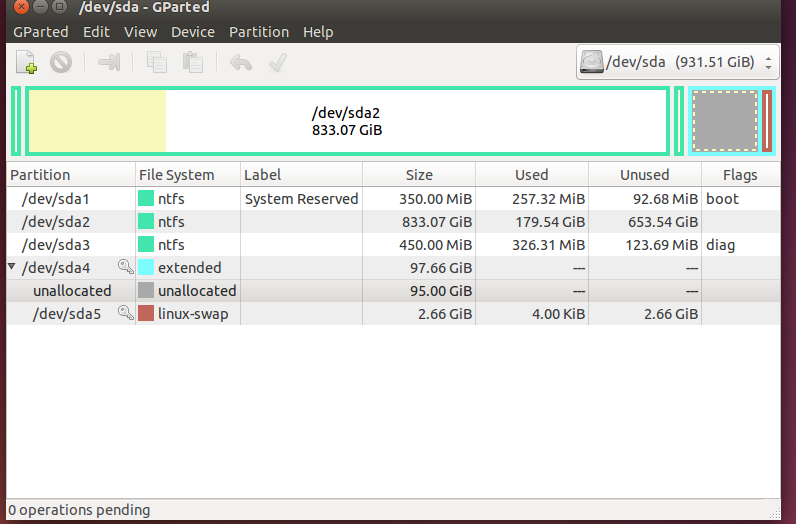Sort by the Unused column header
796x524 pixels.
tap(644, 175)
